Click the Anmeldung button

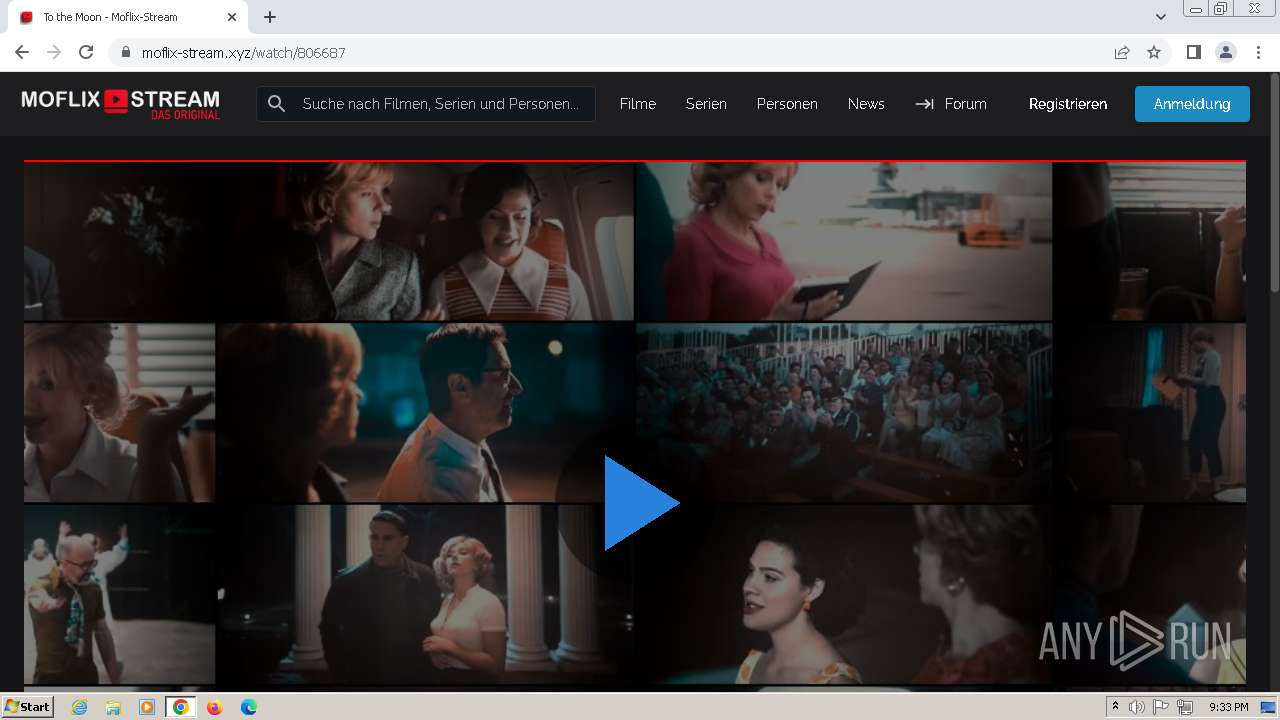[1192, 104]
